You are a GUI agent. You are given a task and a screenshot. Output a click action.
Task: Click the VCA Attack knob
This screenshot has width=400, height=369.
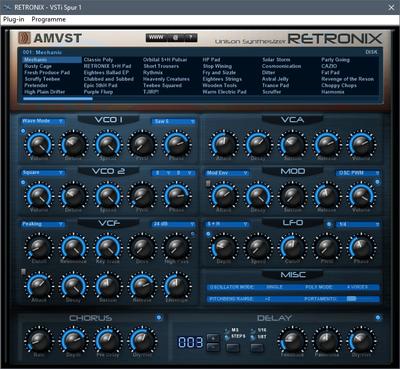coord(224,145)
